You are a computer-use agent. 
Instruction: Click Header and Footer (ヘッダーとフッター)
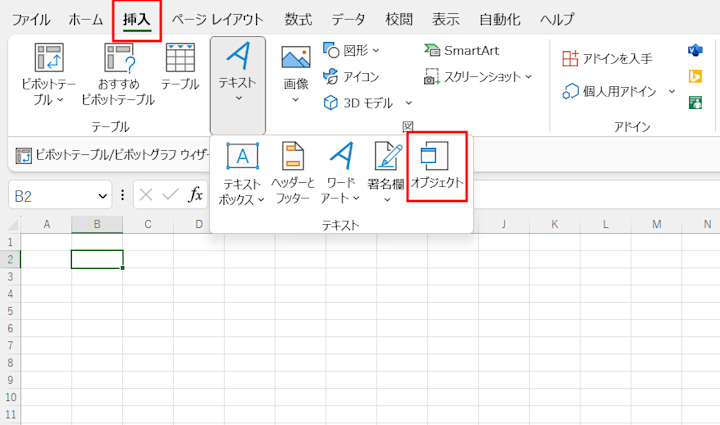[292, 173]
